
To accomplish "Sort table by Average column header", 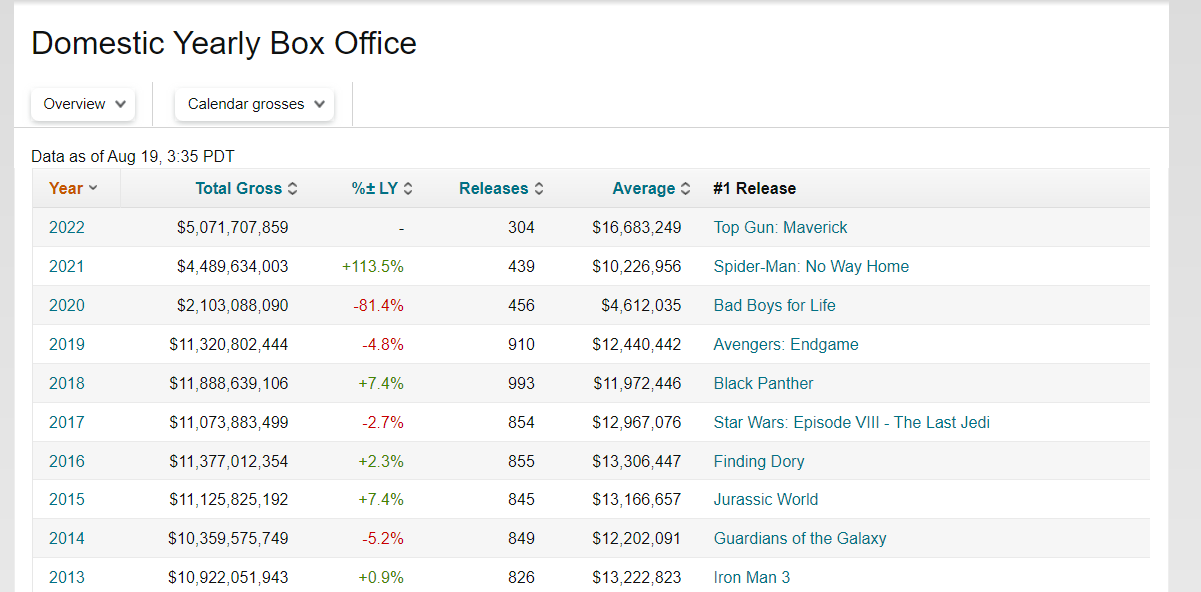I will pos(651,188).
